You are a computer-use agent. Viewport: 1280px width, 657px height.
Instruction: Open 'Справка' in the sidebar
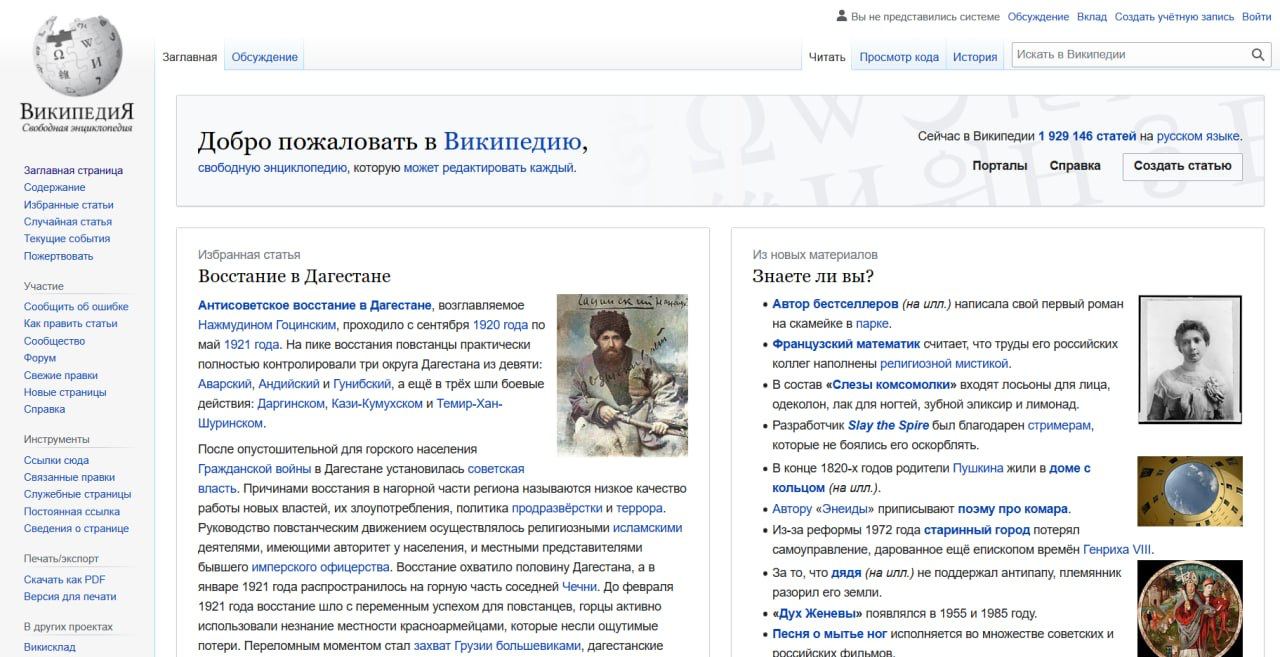click(45, 409)
